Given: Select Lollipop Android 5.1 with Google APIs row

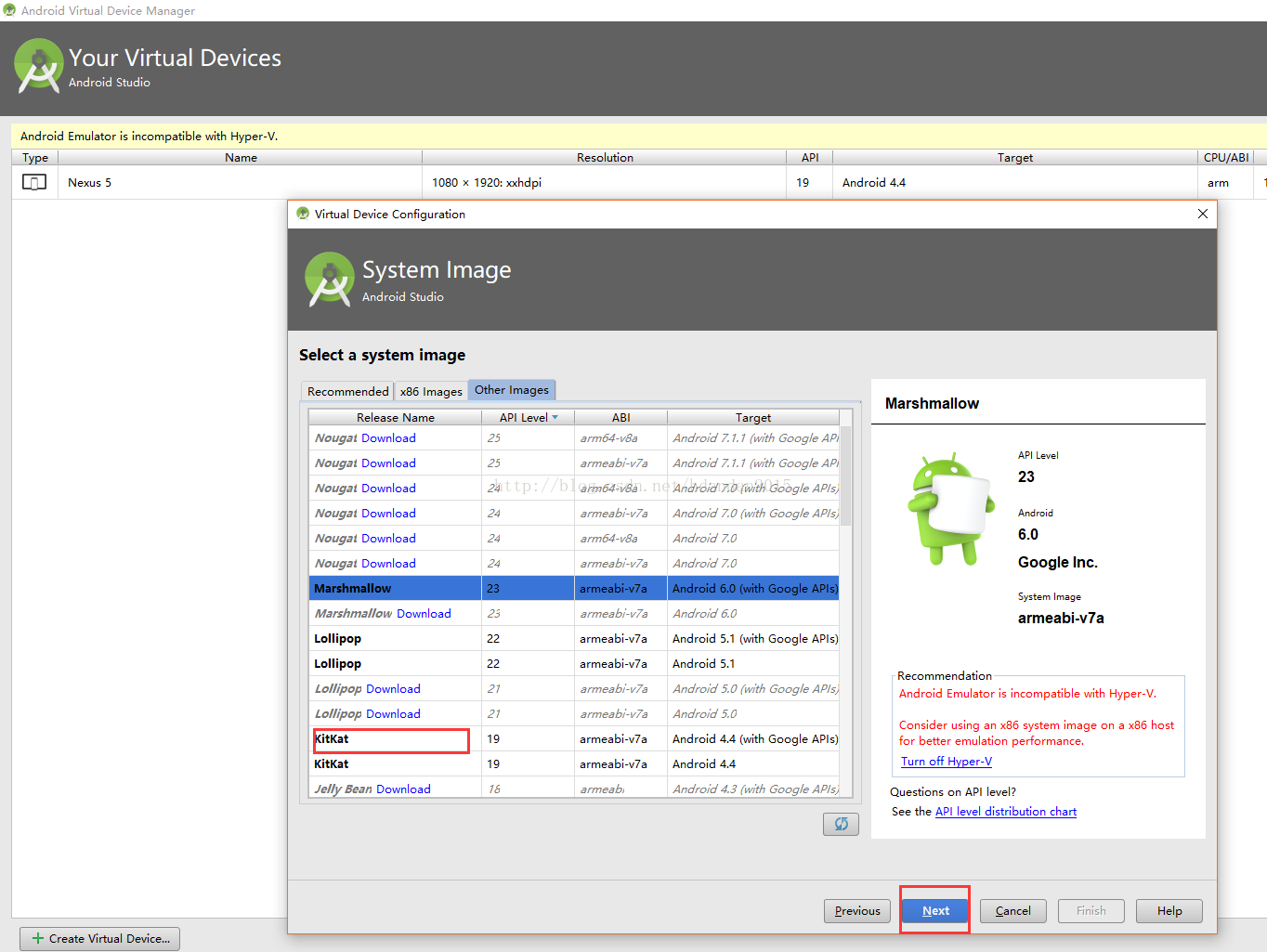Looking at the screenshot, I should click(574, 638).
